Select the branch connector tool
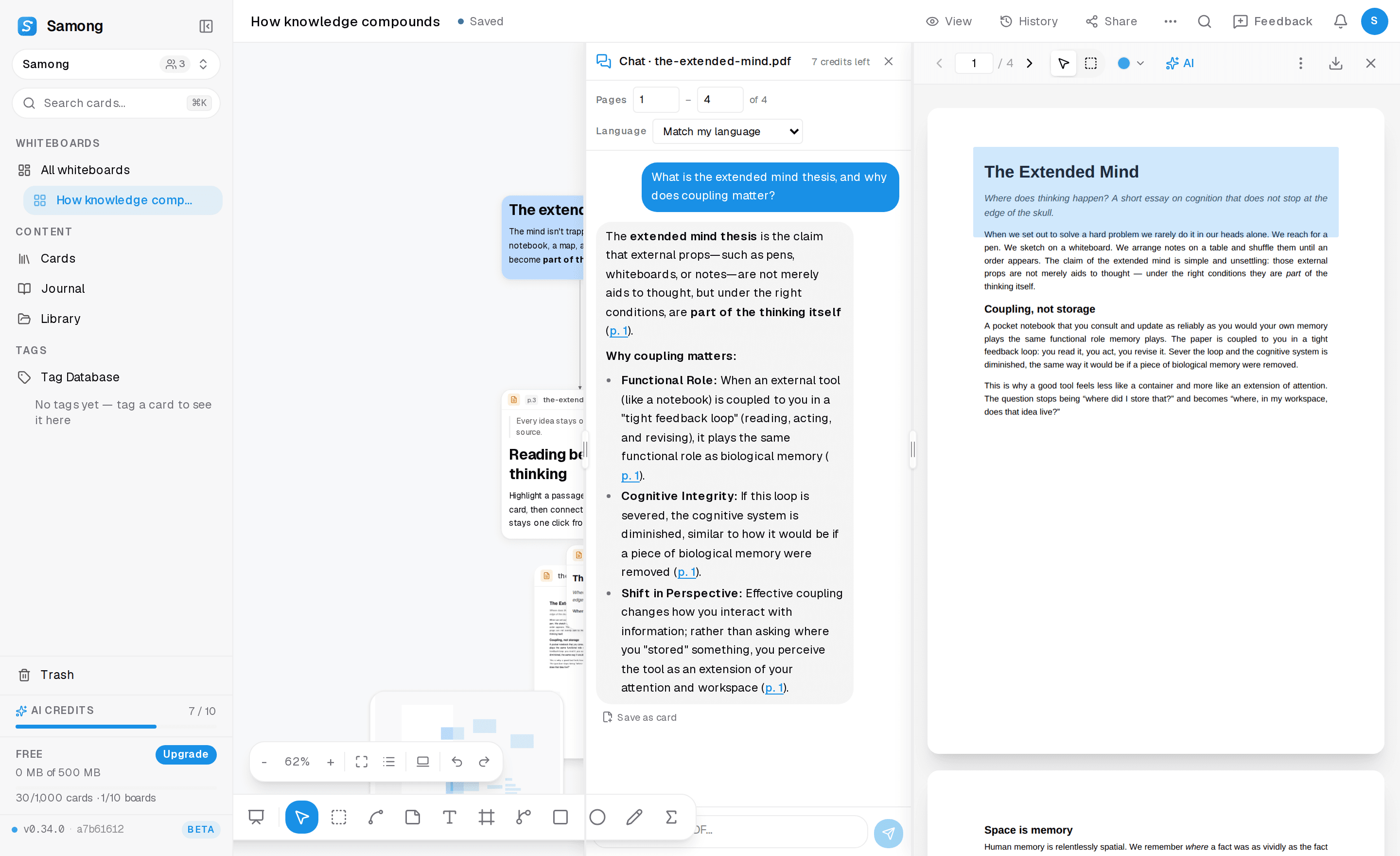1400x856 pixels. click(523, 818)
